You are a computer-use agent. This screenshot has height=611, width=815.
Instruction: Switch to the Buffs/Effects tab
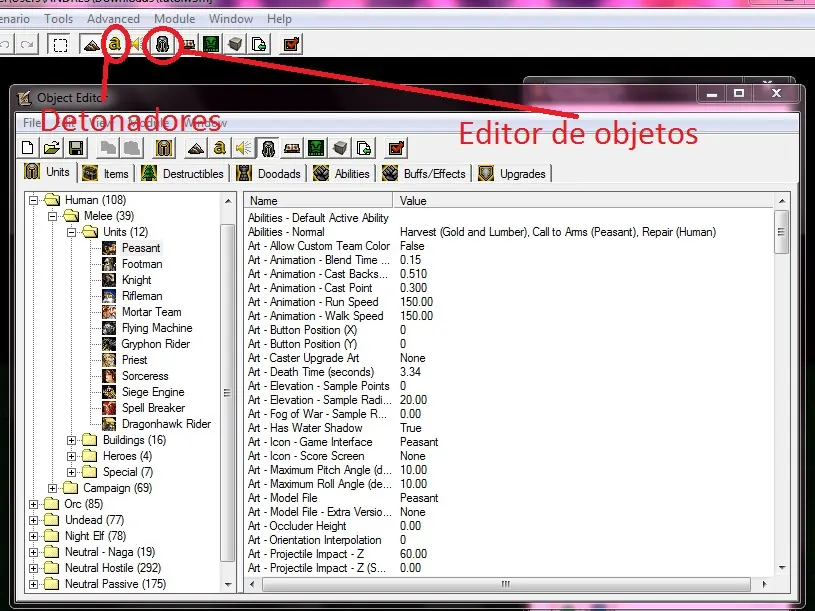coord(424,174)
